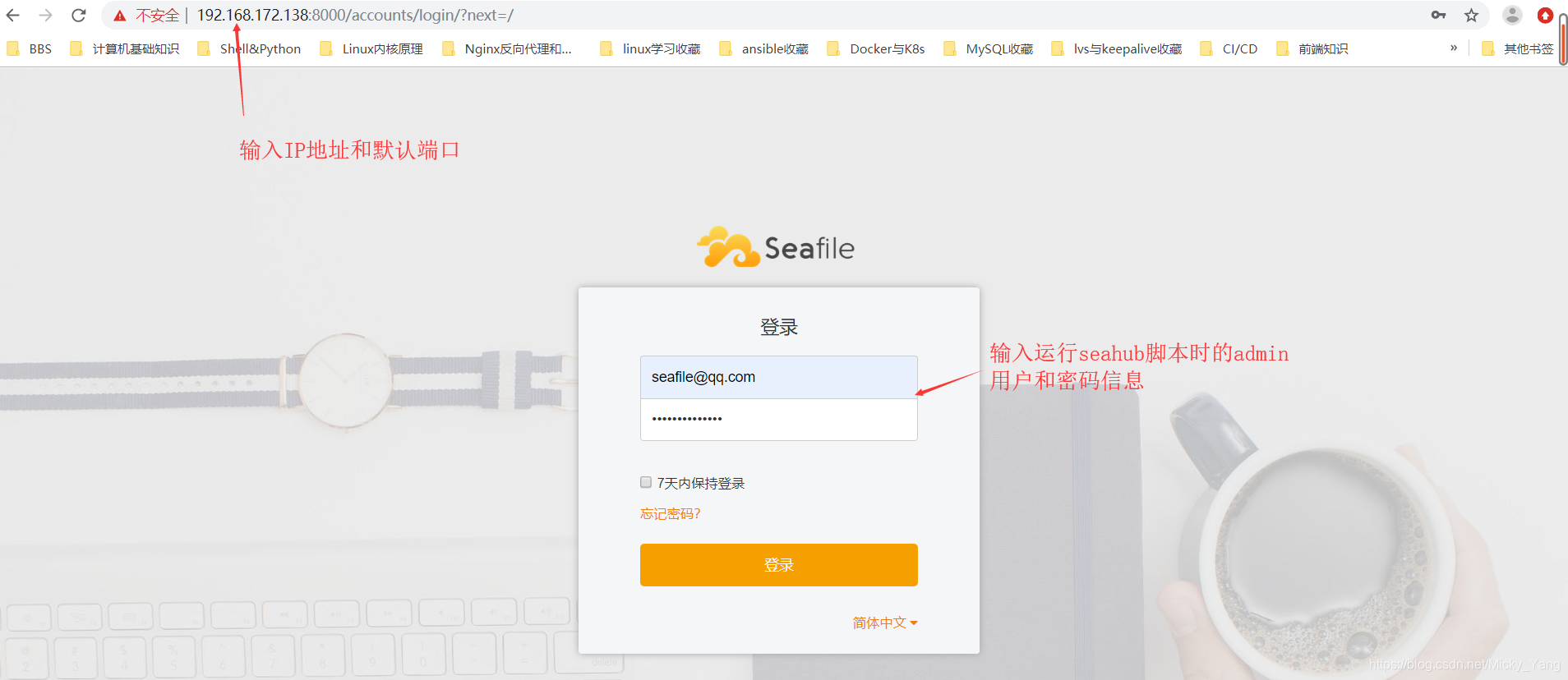Click the not-secure warning triangle icon
This screenshot has width=1568, height=680.
click(x=120, y=16)
